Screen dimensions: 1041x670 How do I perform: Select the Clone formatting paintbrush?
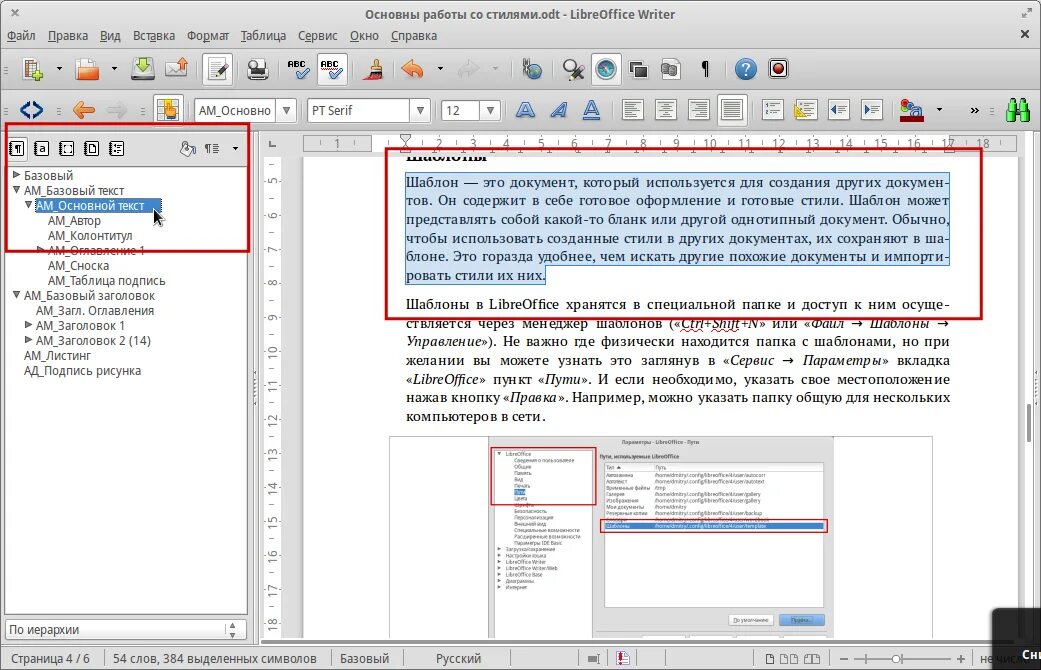[x=373, y=69]
